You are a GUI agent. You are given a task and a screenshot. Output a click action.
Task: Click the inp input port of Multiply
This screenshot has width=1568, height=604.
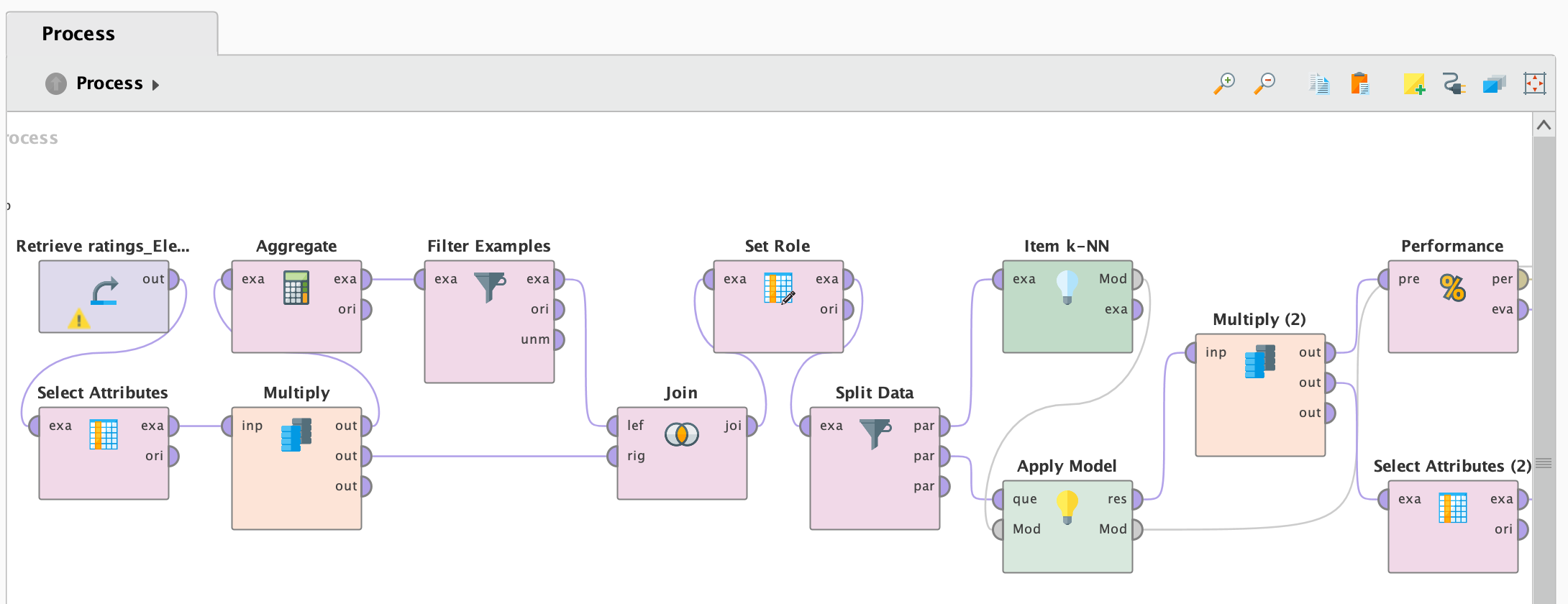[x=227, y=426]
